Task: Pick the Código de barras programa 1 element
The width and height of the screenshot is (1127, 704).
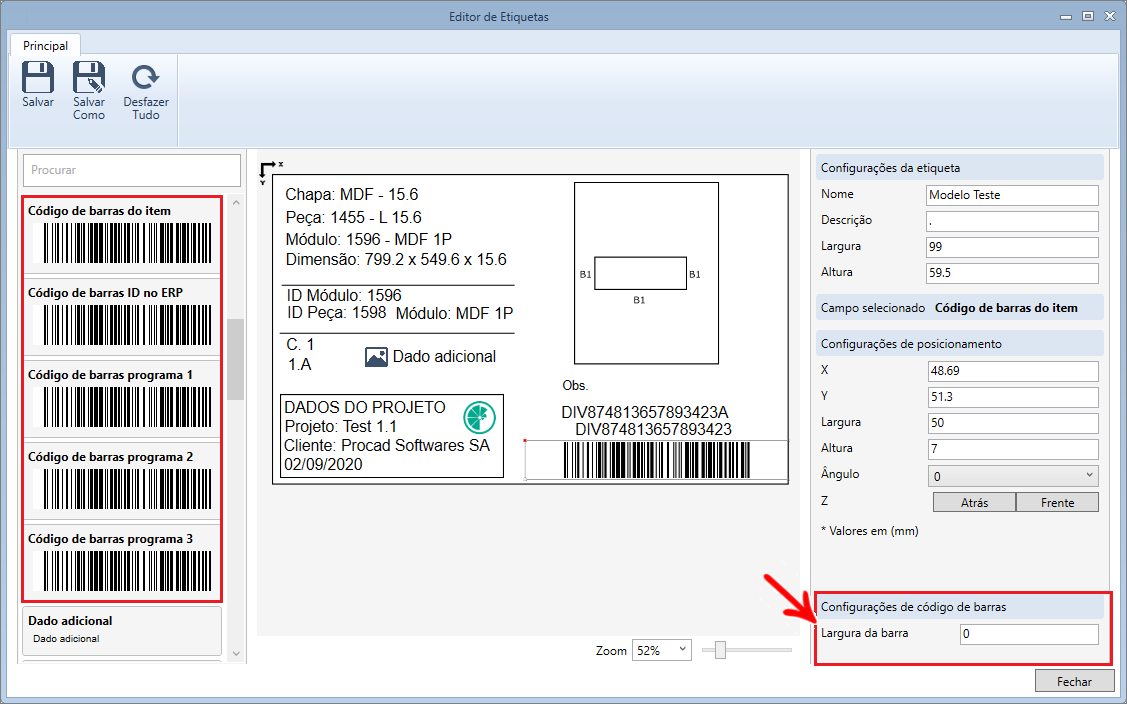Action: pos(122,398)
